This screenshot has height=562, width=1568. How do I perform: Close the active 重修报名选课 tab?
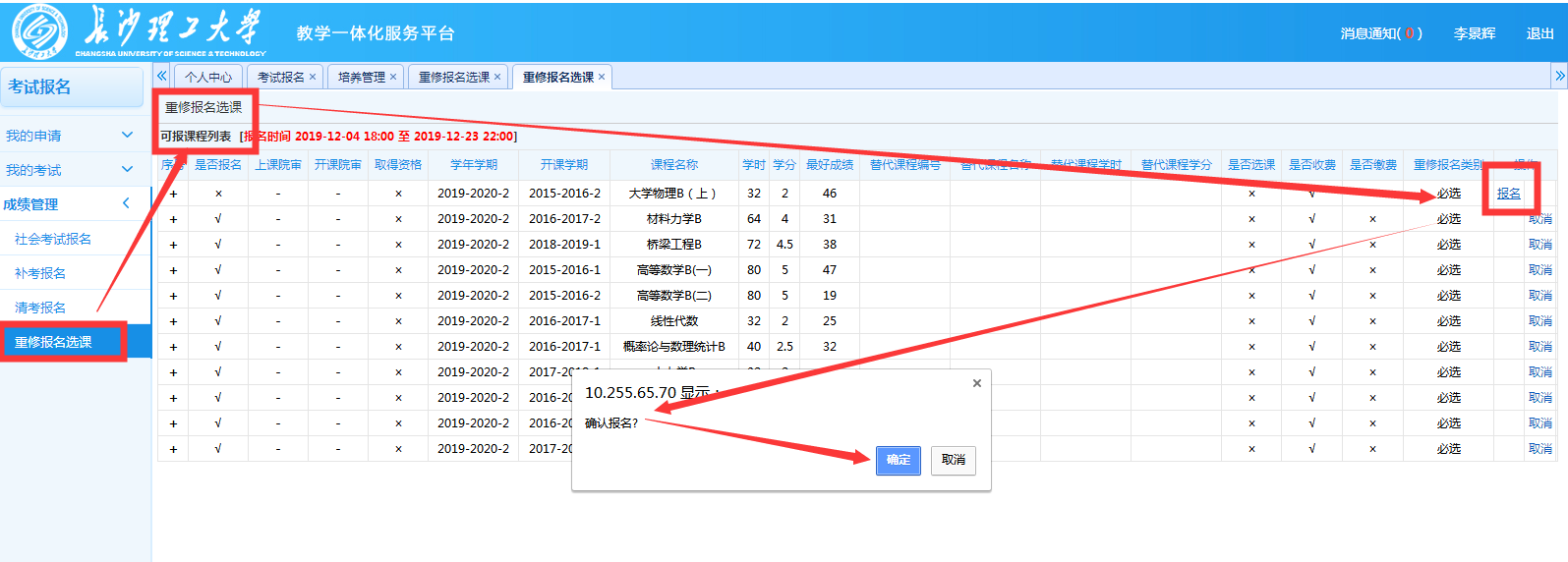[602, 77]
